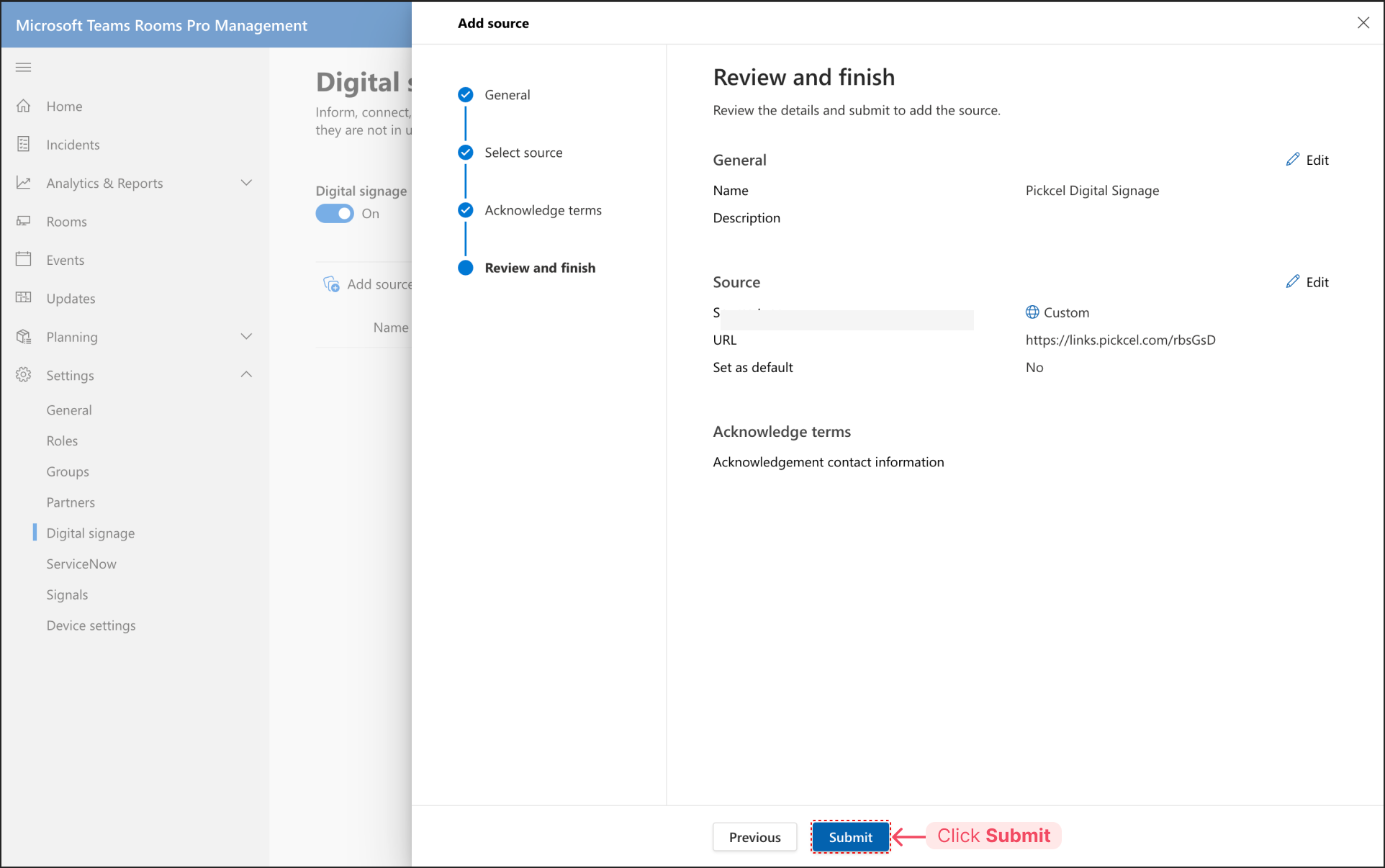Image resolution: width=1385 pixels, height=868 pixels.
Task: Go to the Select source step
Action: pos(523,153)
